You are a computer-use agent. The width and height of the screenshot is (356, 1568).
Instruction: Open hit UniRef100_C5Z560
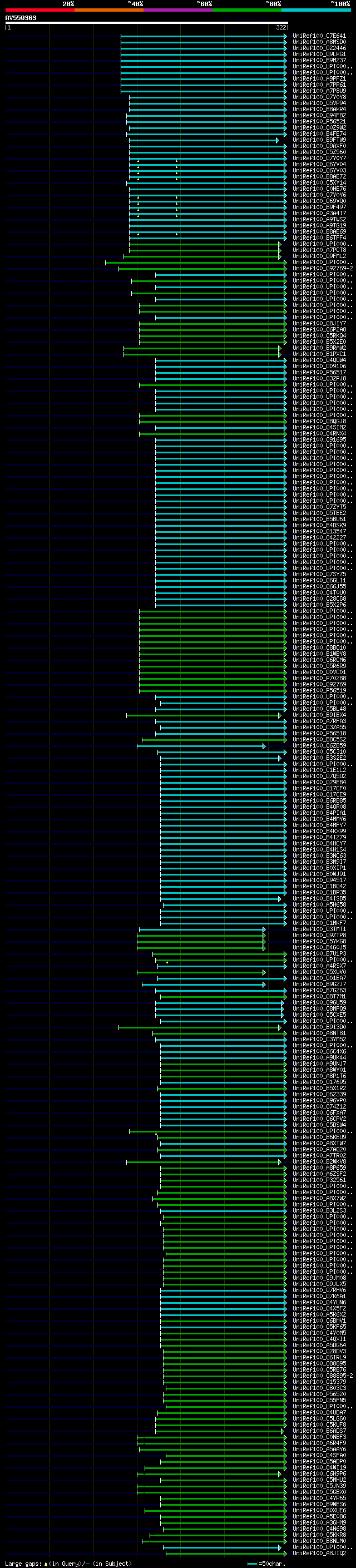(319, 152)
